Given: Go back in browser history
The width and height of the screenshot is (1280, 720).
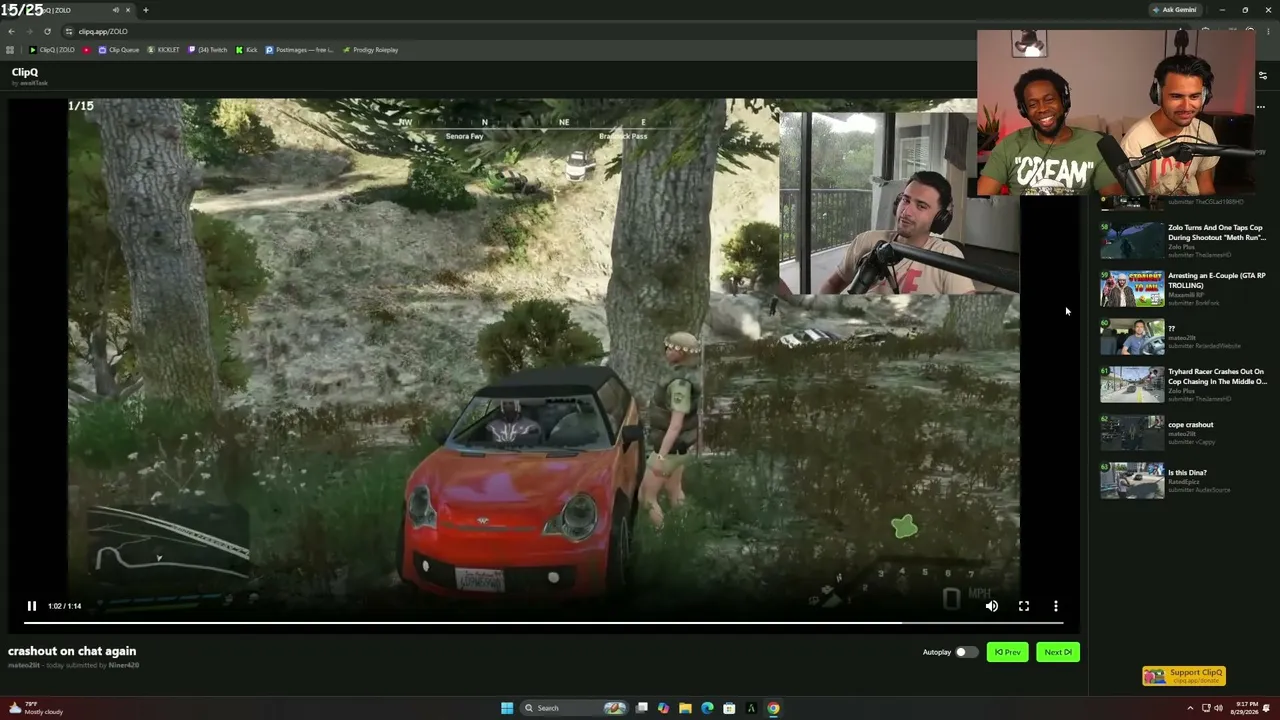Looking at the screenshot, I should (12, 31).
